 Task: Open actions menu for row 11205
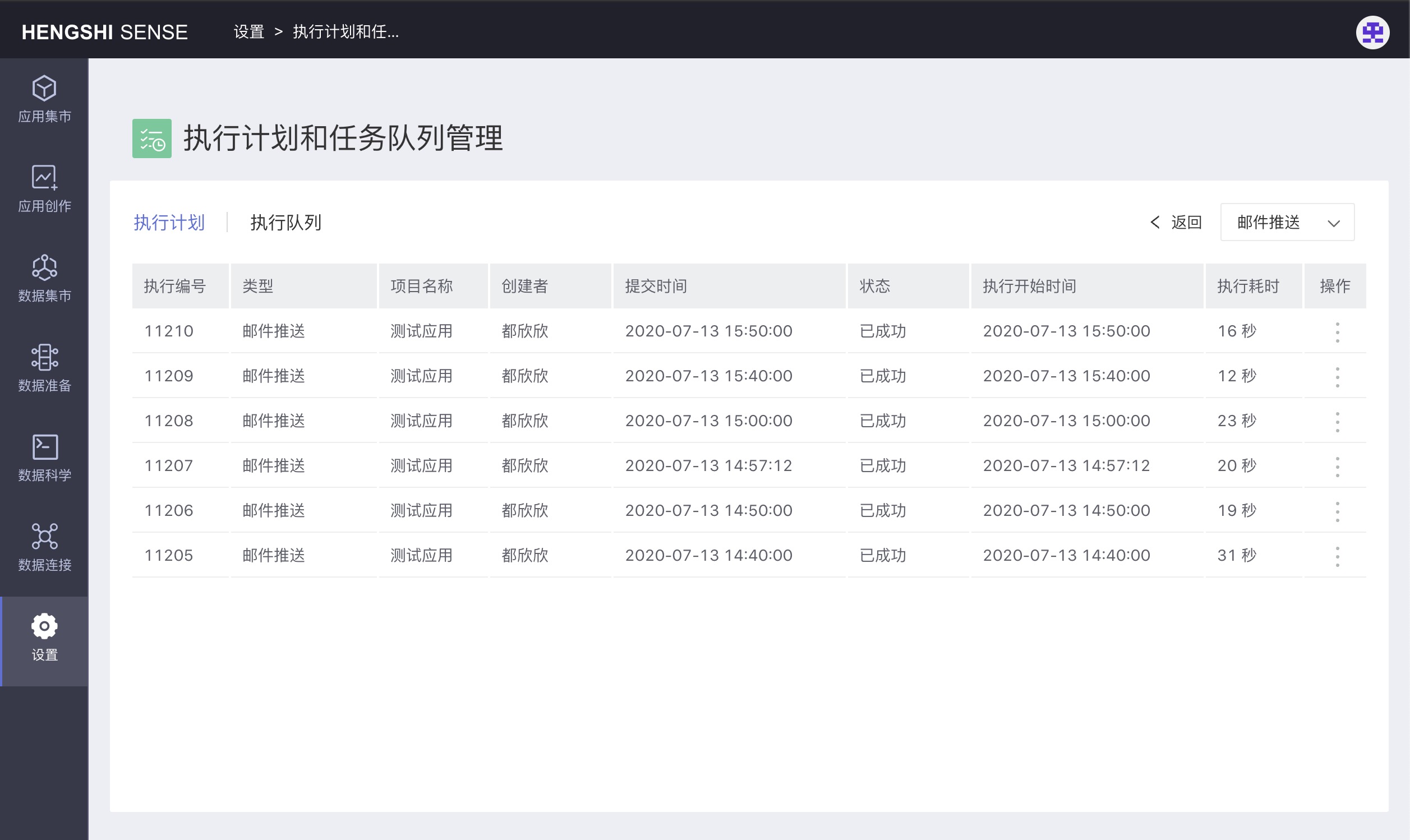1337,556
